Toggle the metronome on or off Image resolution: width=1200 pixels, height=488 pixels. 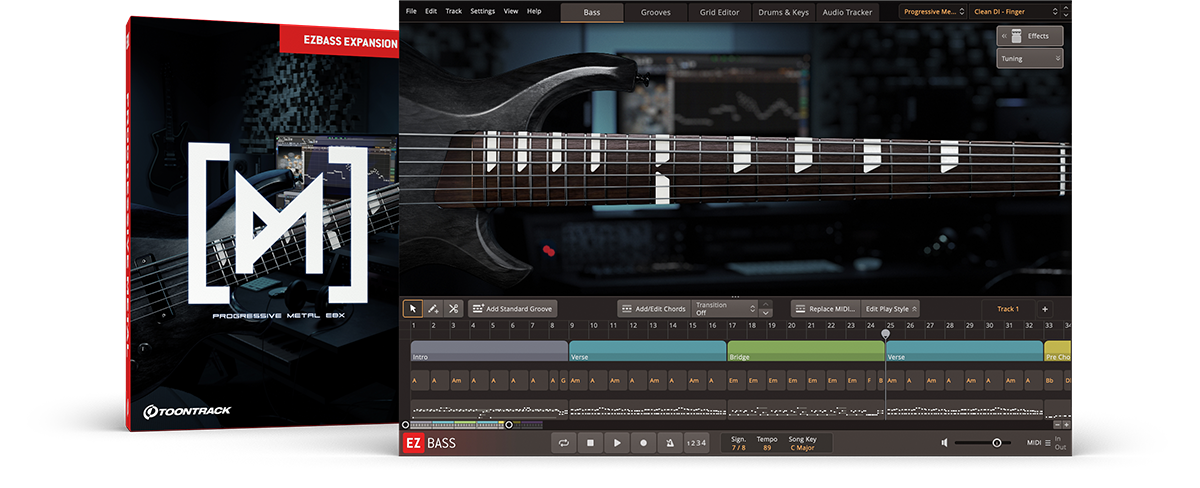tap(669, 443)
